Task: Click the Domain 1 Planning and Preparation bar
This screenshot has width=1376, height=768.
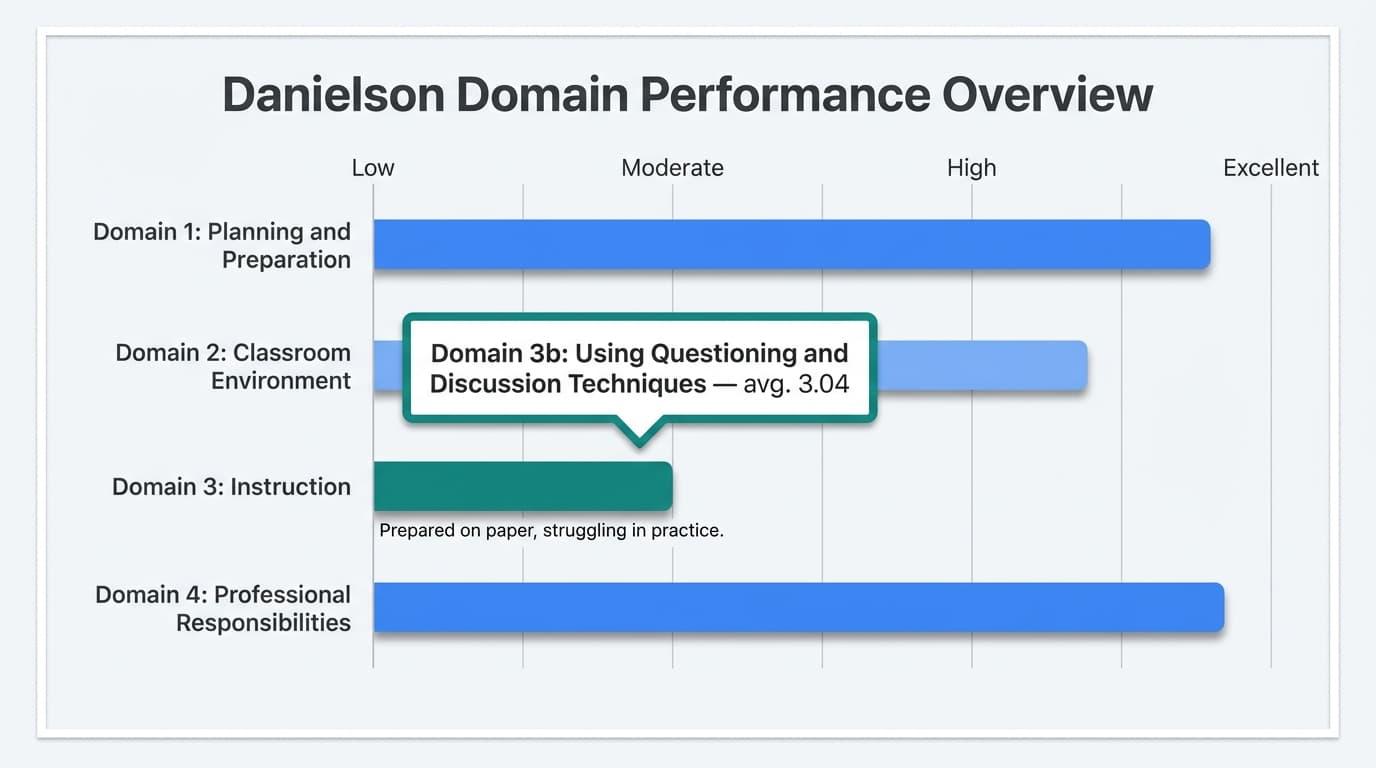Action: coord(792,244)
